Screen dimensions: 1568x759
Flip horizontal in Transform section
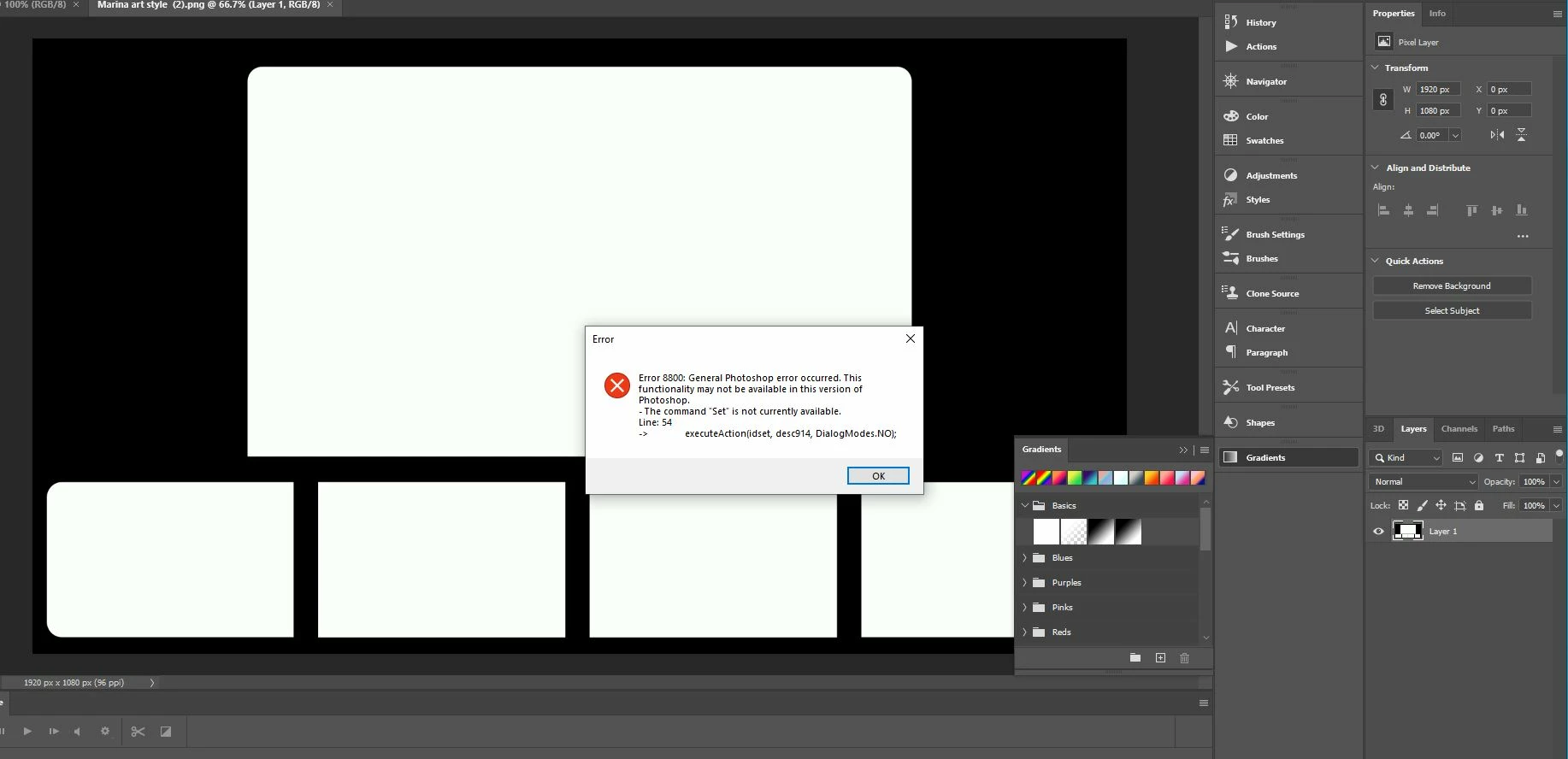click(x=1497, y=135)
